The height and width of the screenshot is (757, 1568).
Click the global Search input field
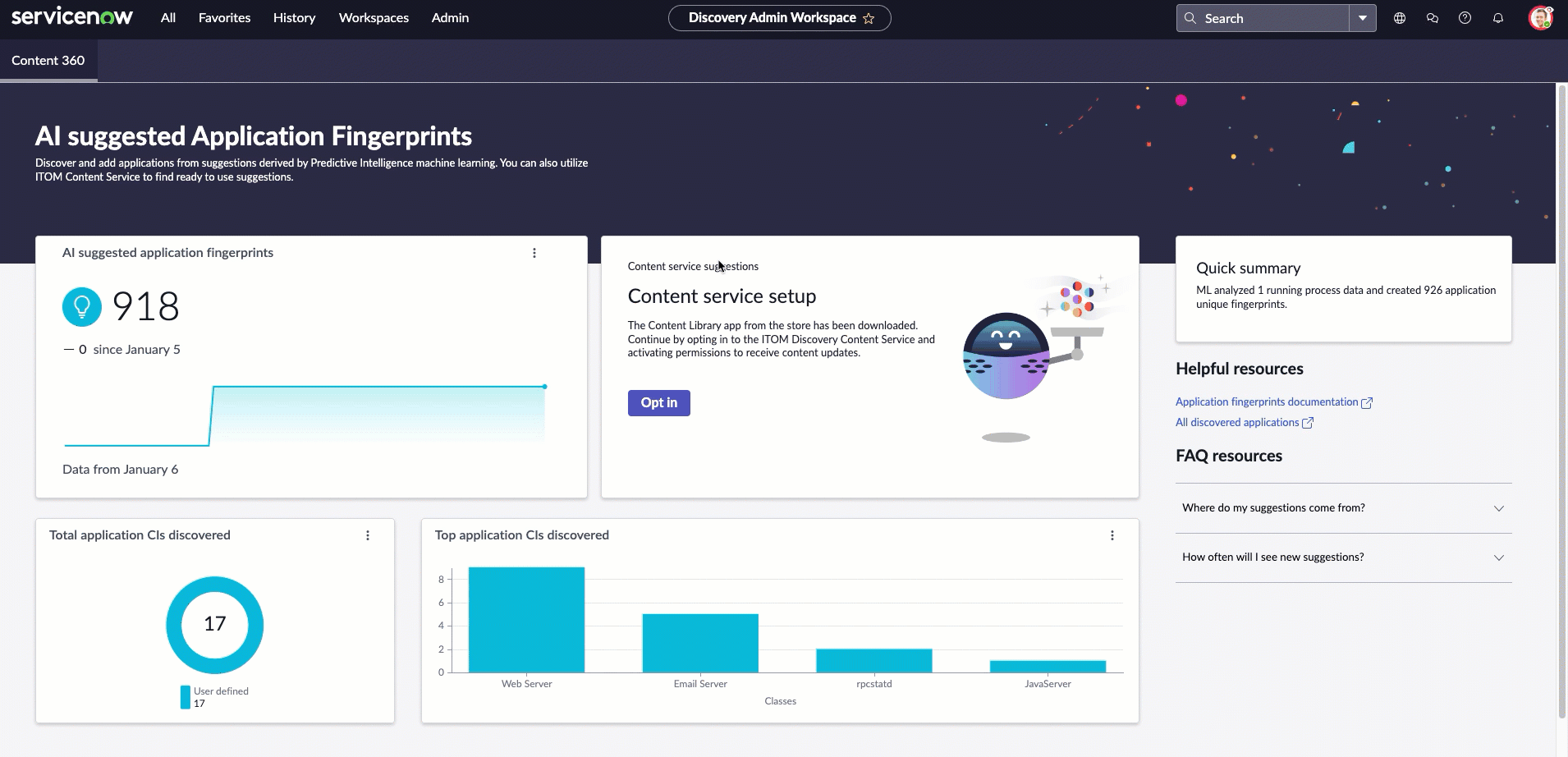(1263, 18)
